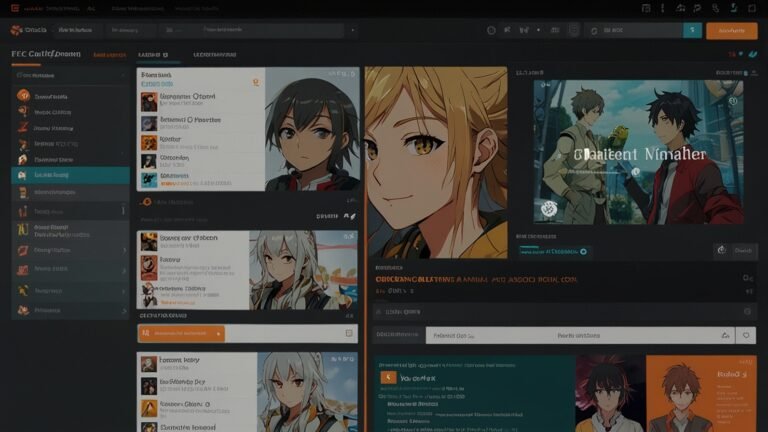Open the red and teal dropdown beside the double-check icon
This screenshot has height=432, width=768.
tap(735, 54)
